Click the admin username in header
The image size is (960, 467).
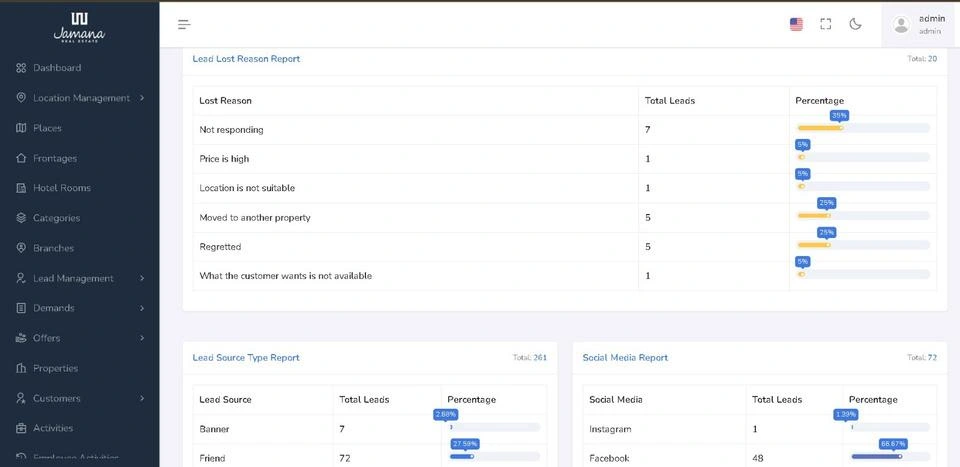coord(932,19)
